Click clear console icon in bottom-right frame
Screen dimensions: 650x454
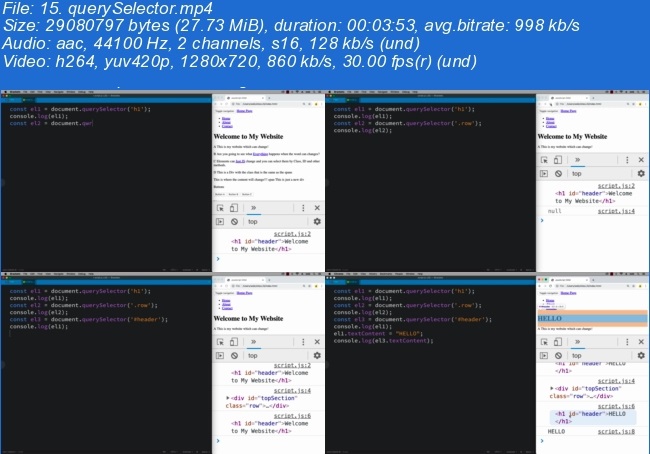click(x=558, y=355)
